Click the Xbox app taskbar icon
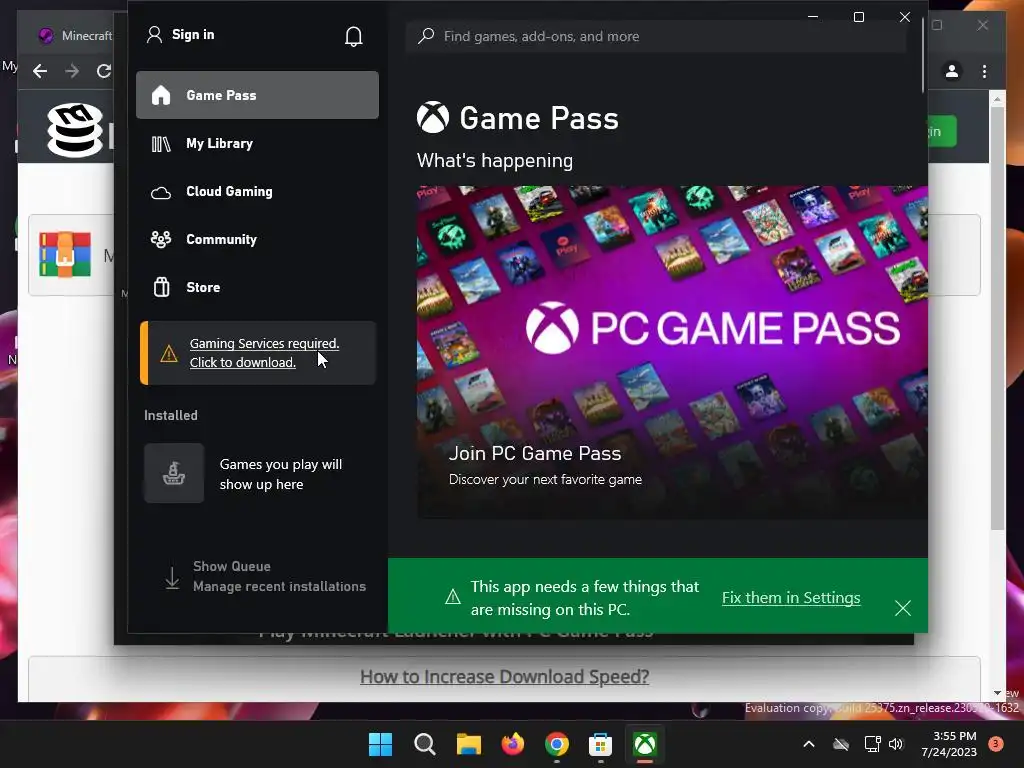Image resolution: width=1024 pixels, height=768 pixels. point(645,744)
